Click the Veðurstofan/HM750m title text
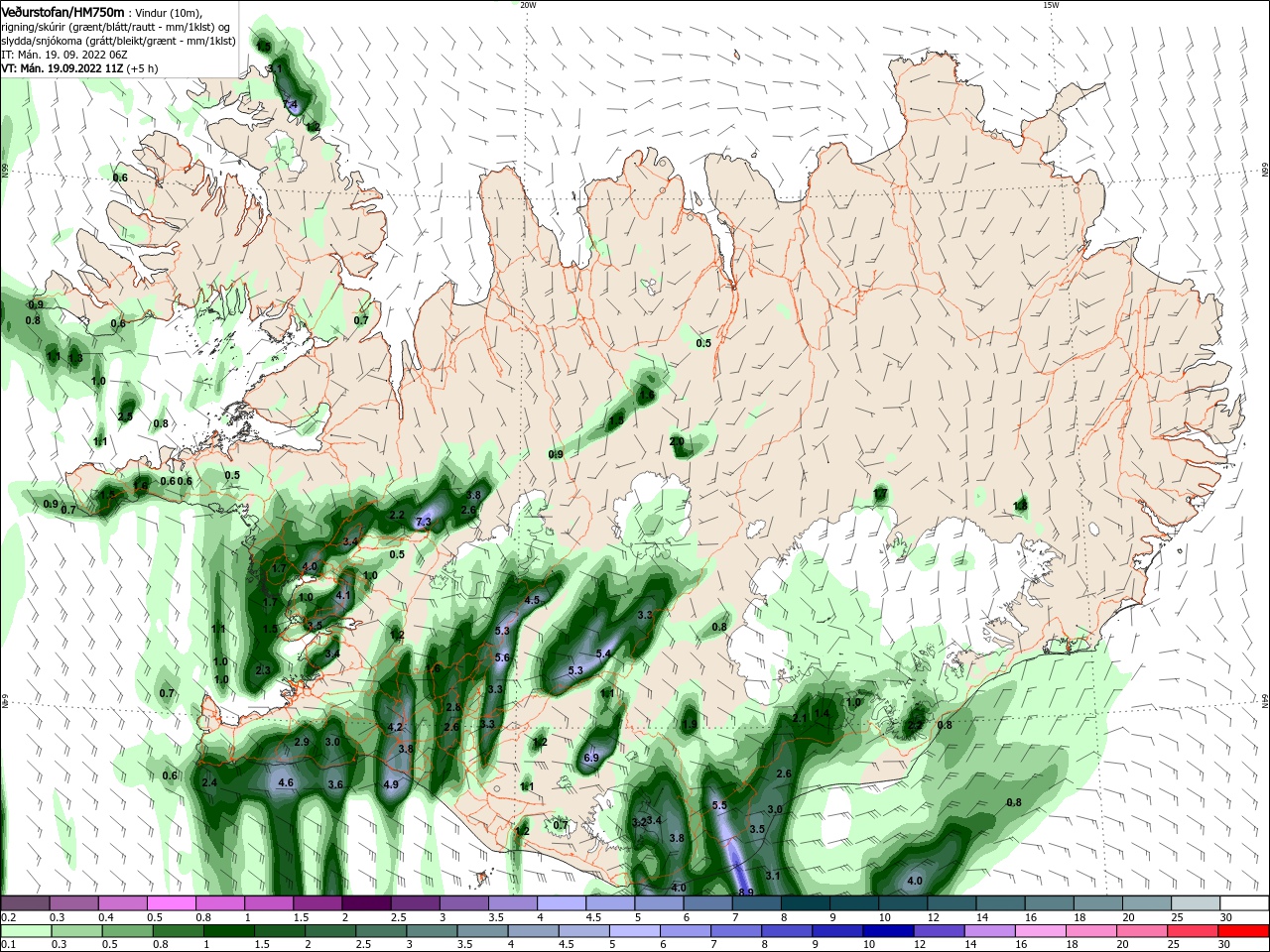The height and width of the screenshot is (952, 1270). tap(63, 11)
